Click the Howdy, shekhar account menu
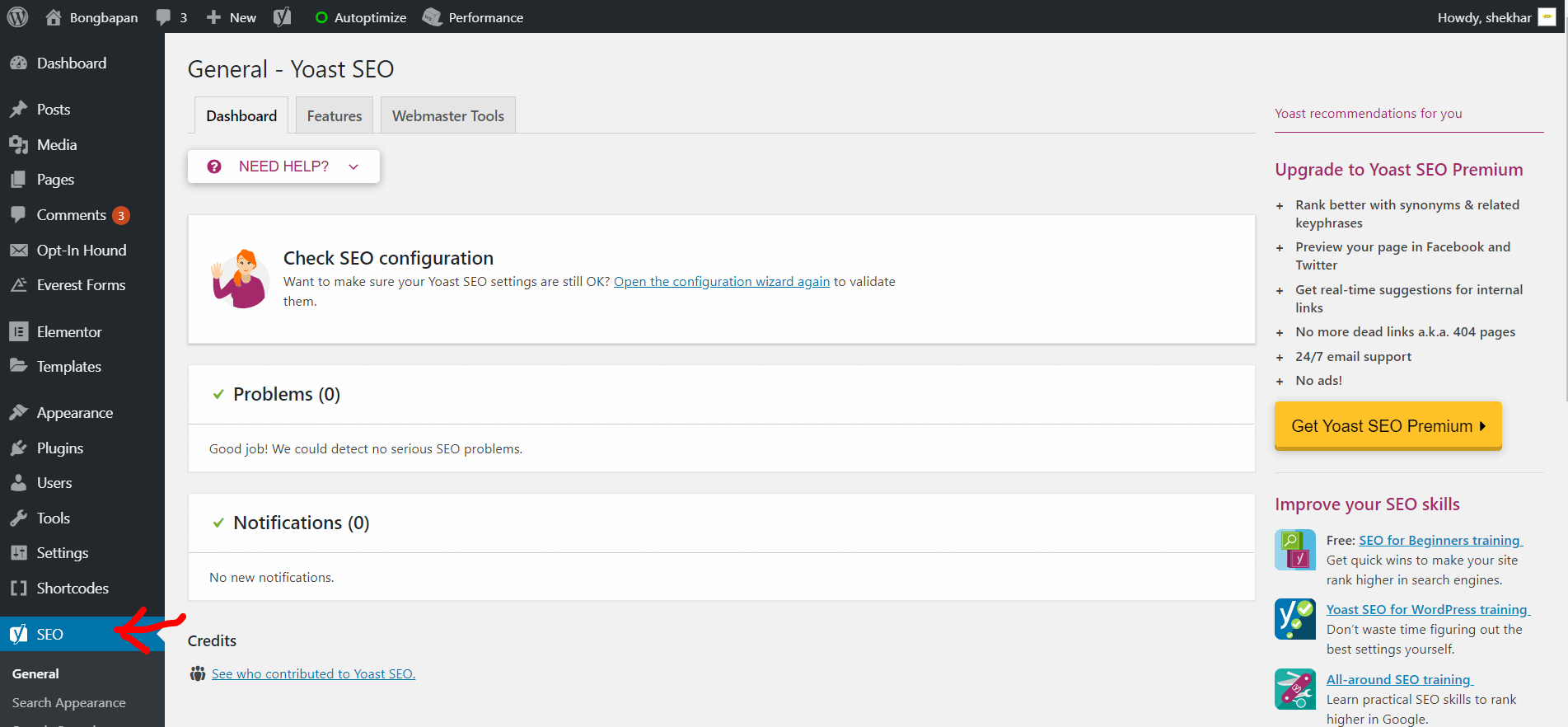 (1495, 17)
